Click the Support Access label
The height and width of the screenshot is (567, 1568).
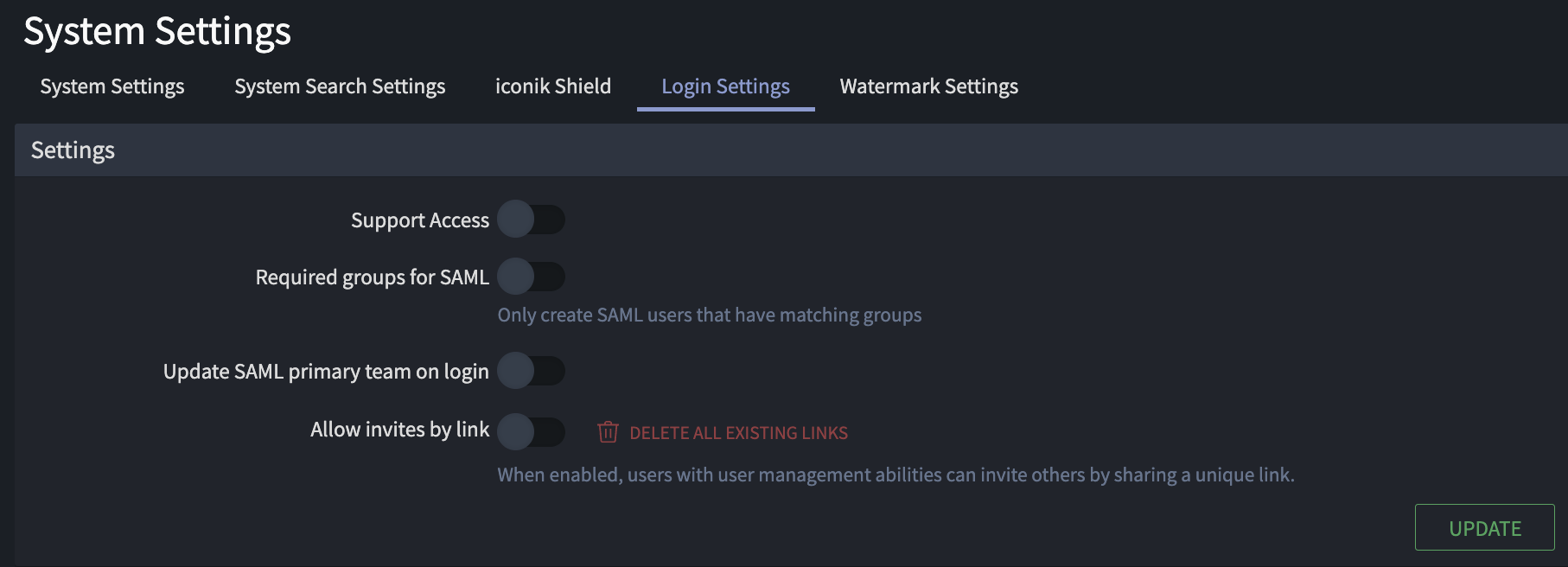[420, 220]
